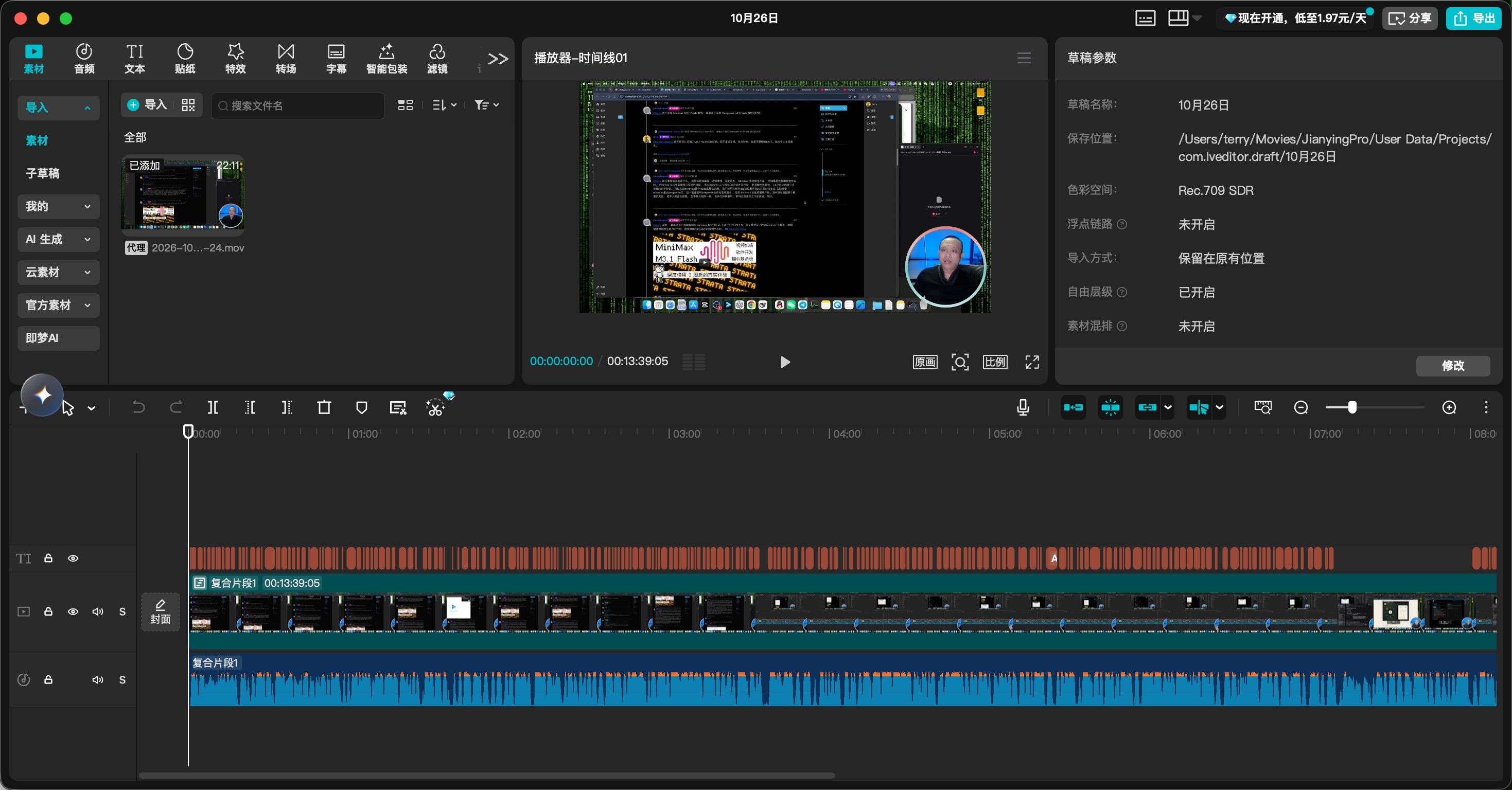Start voice recording with microphone icon
Screen dimensions: 1512x790
coord(1023,408)
